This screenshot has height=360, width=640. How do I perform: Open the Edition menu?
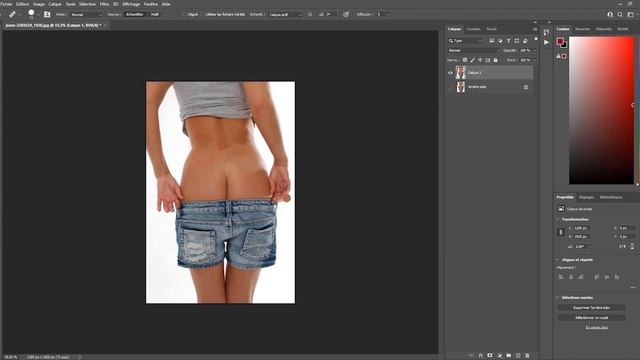tap(22, 4)
